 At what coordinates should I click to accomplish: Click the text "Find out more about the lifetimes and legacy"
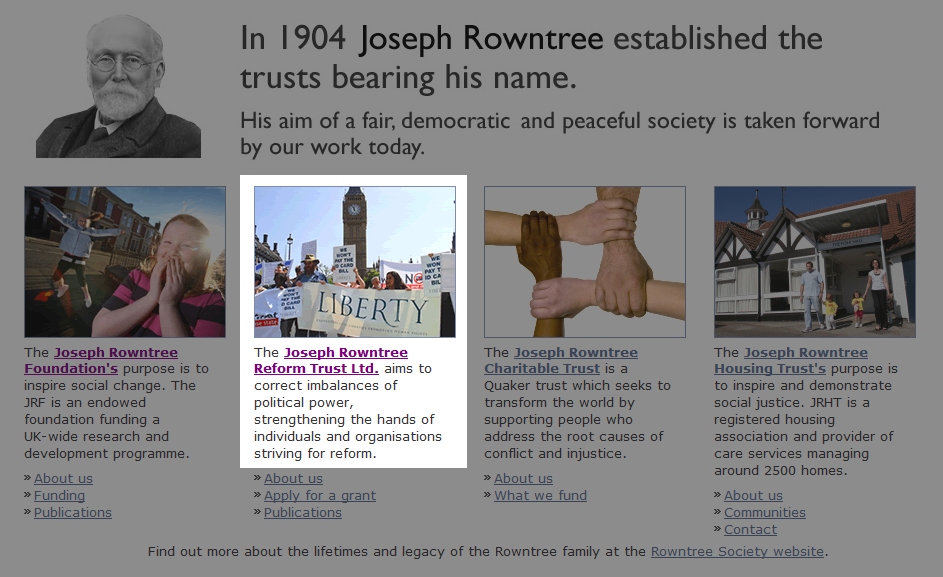pyautogui.click(x=397, y=551)
